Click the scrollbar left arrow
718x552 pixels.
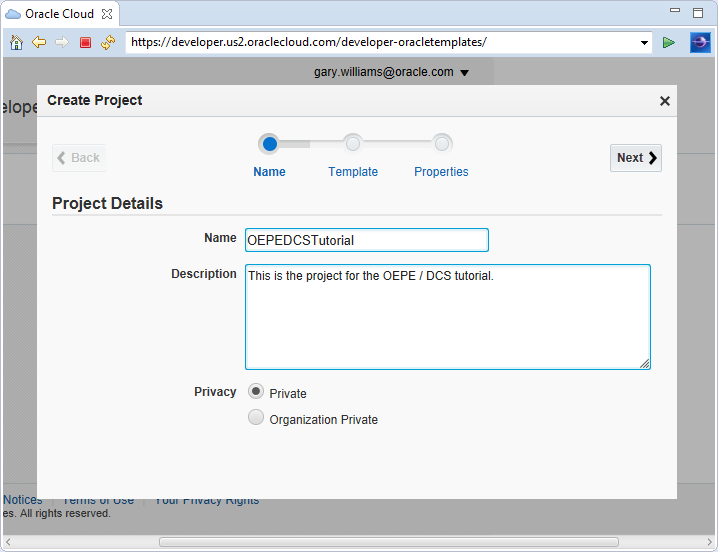[8, 542]
